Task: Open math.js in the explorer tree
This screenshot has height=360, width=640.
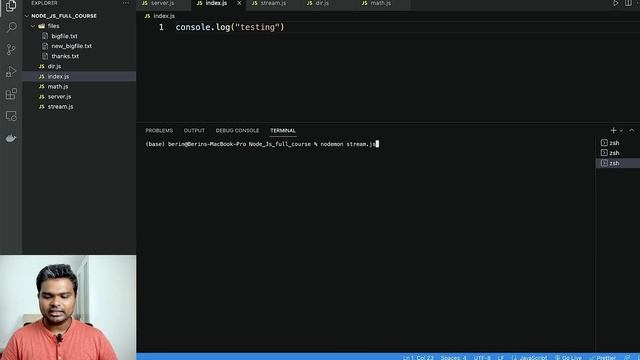Action: click(80, 87)
